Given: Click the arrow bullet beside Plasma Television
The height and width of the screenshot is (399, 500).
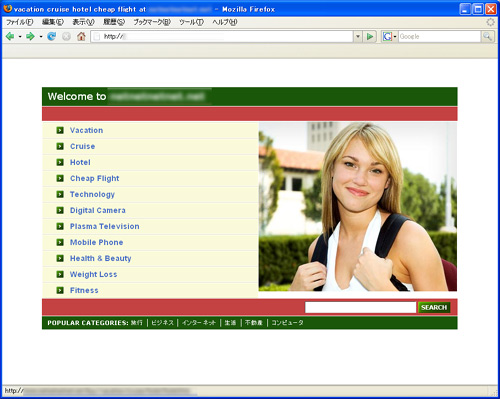Looking at the screenshot, I should (60, 226).
